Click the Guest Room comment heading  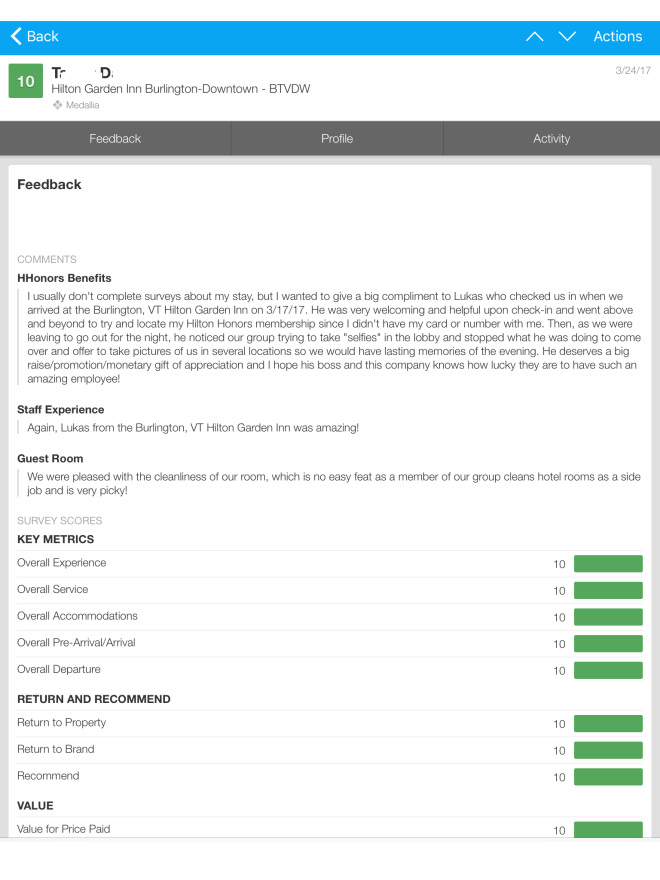tap(50, 459)
